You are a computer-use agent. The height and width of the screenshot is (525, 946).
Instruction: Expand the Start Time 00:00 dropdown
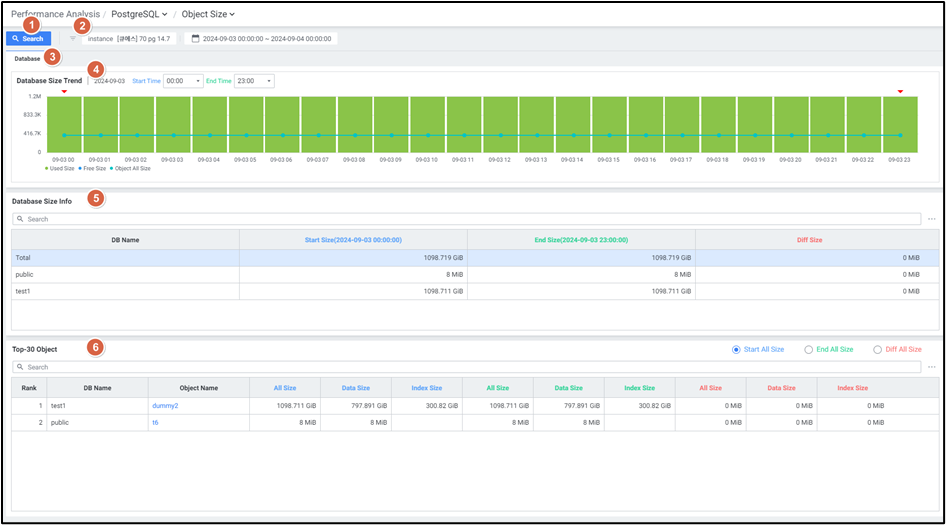coord(183,81)
